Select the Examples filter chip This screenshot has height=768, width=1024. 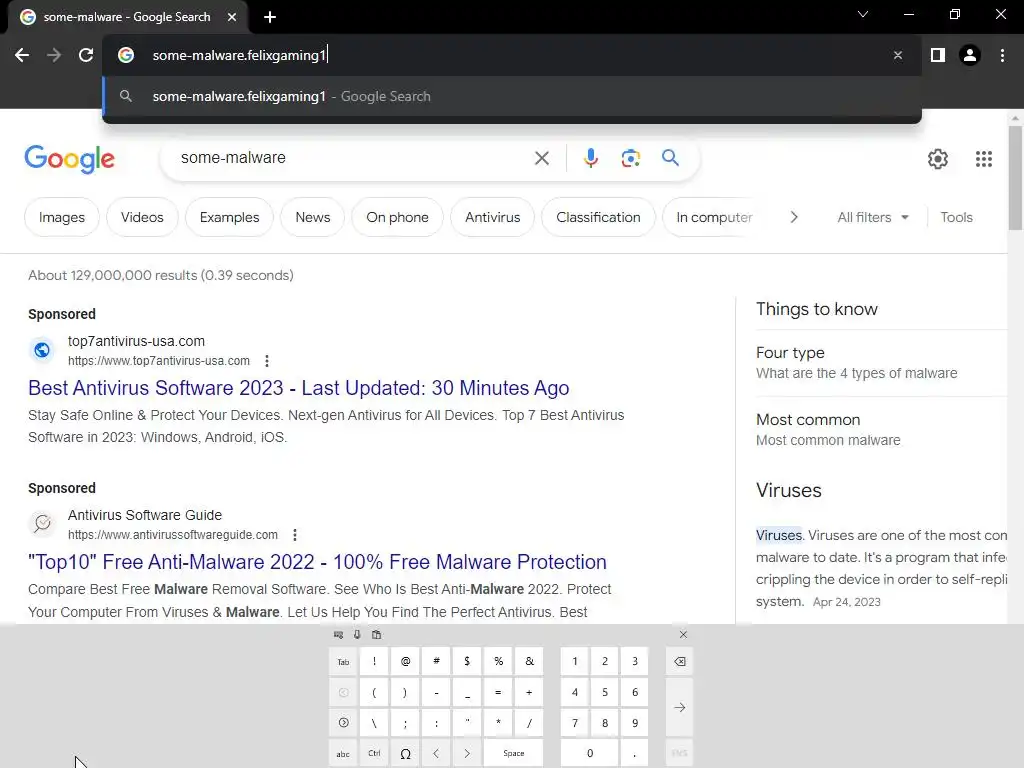[x=229, y=217]
